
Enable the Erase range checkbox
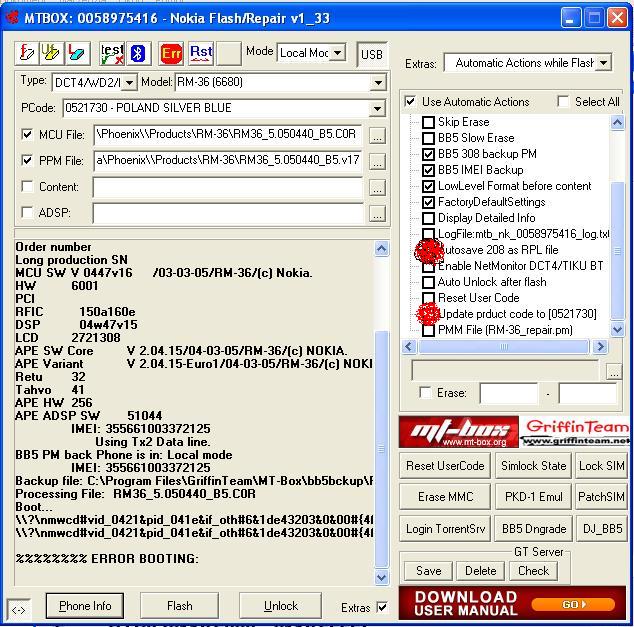(x=425, y=393)
